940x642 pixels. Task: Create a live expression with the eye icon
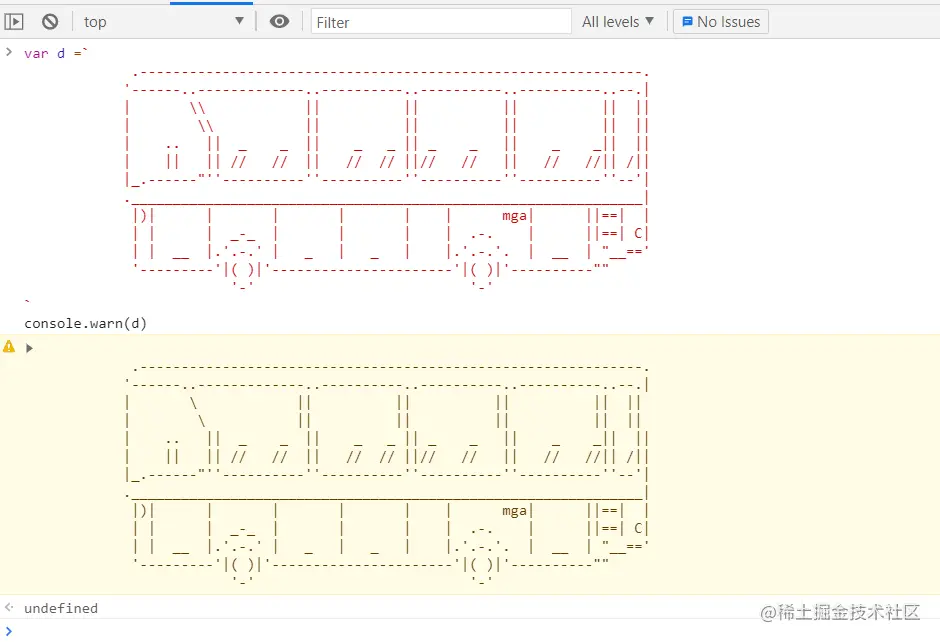pyautogui.click(x=279, y=22)
